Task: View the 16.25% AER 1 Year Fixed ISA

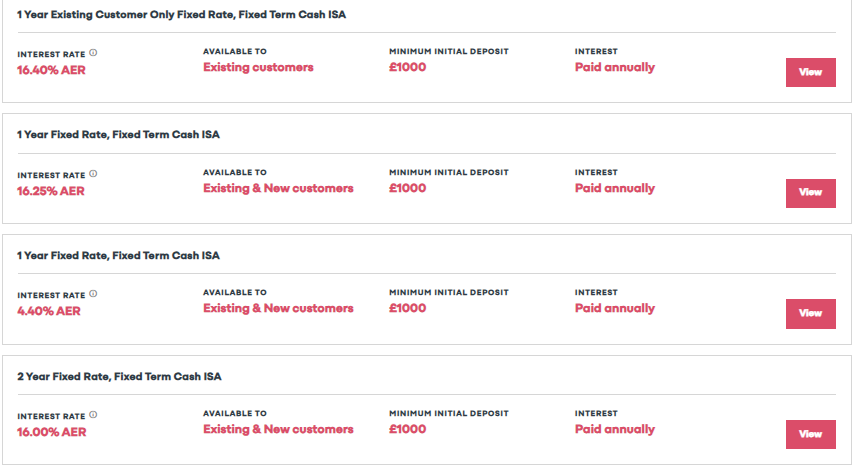Action: click(810, 193)
